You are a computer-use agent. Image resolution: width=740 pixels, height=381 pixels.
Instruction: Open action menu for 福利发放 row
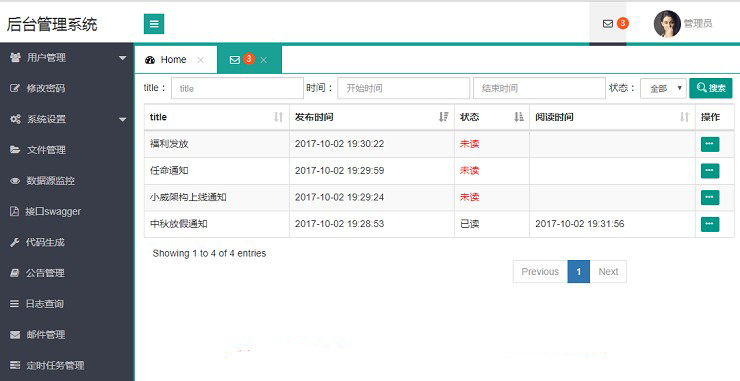[710, 144]
